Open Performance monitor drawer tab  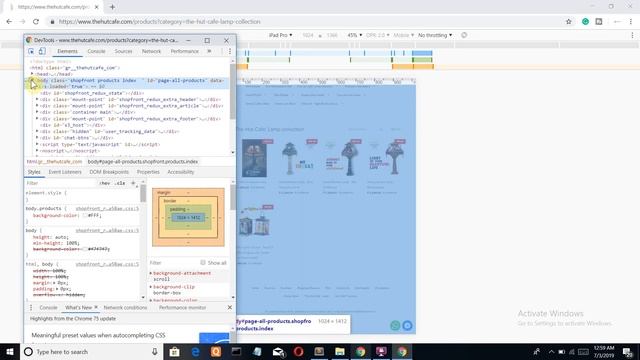(x=182, y=307)
